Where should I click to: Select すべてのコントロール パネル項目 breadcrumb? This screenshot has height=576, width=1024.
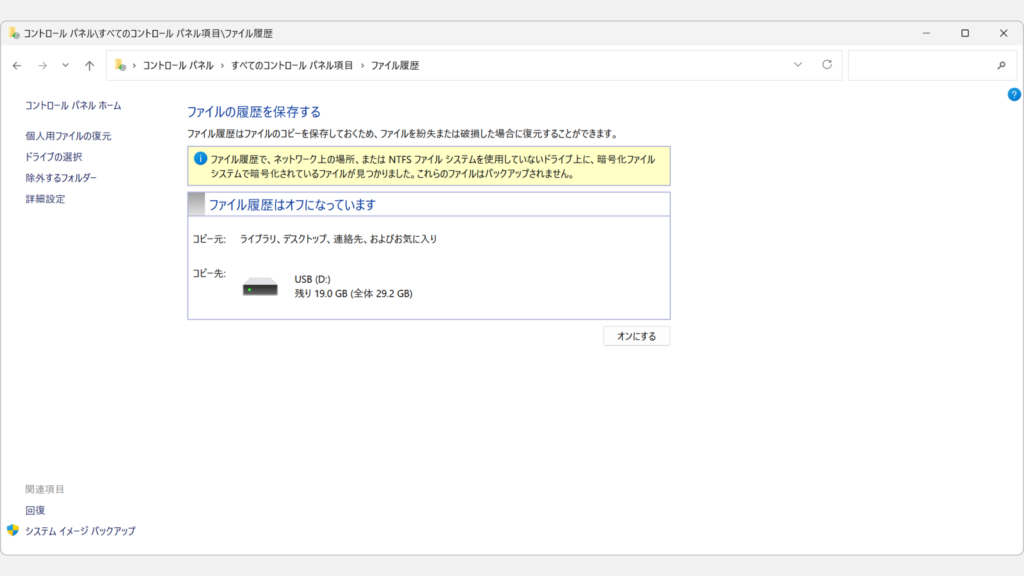(x=292, y=65)
